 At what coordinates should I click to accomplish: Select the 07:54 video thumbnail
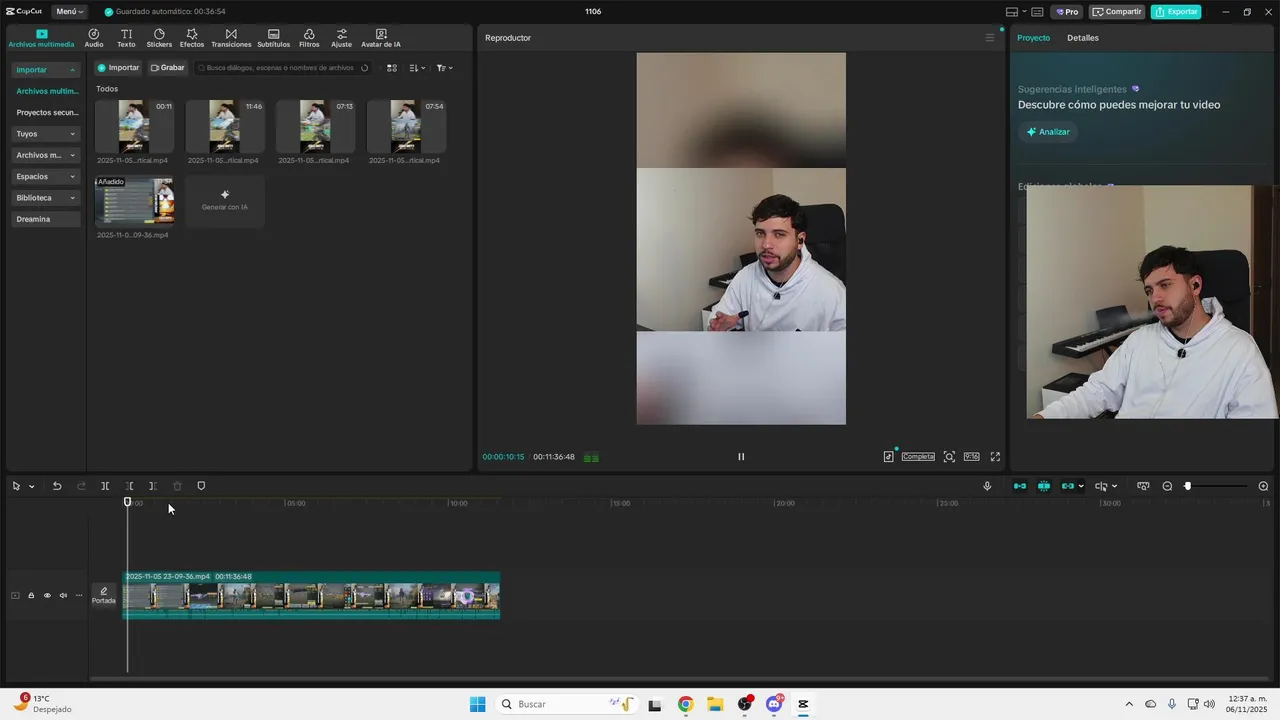pos(406,126)
